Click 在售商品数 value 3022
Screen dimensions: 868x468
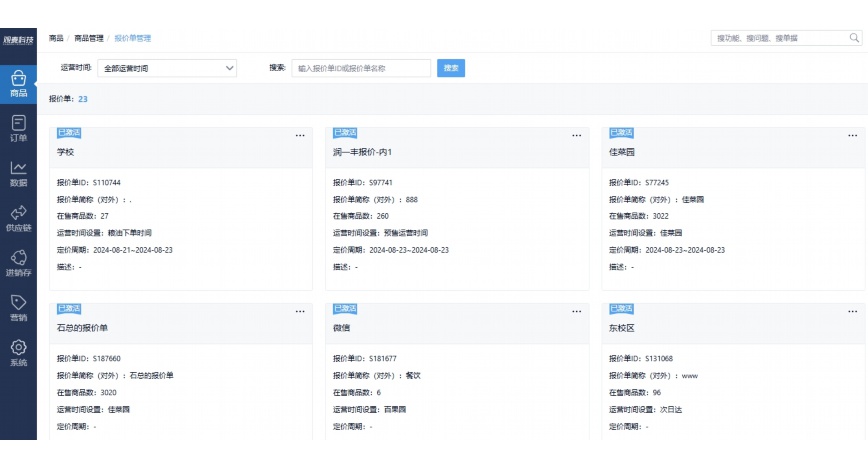(x=660, y=216)
